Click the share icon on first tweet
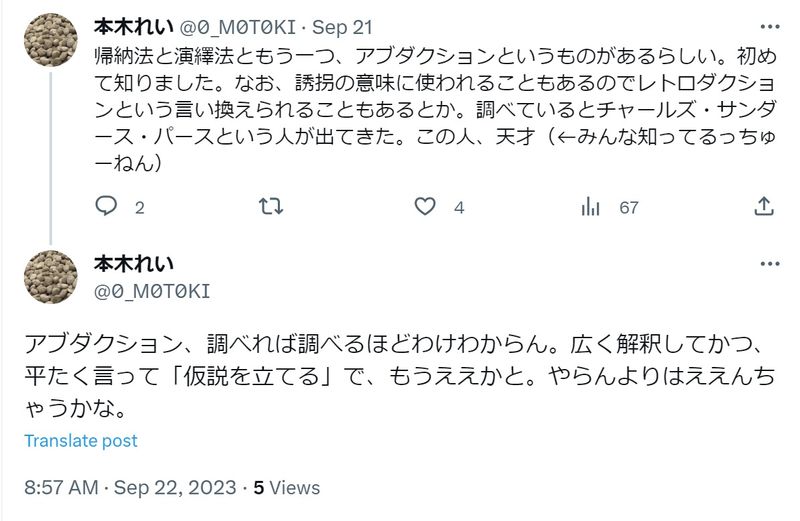The height and width of the screenshot is (521, 800). click(x=764, y=206)
